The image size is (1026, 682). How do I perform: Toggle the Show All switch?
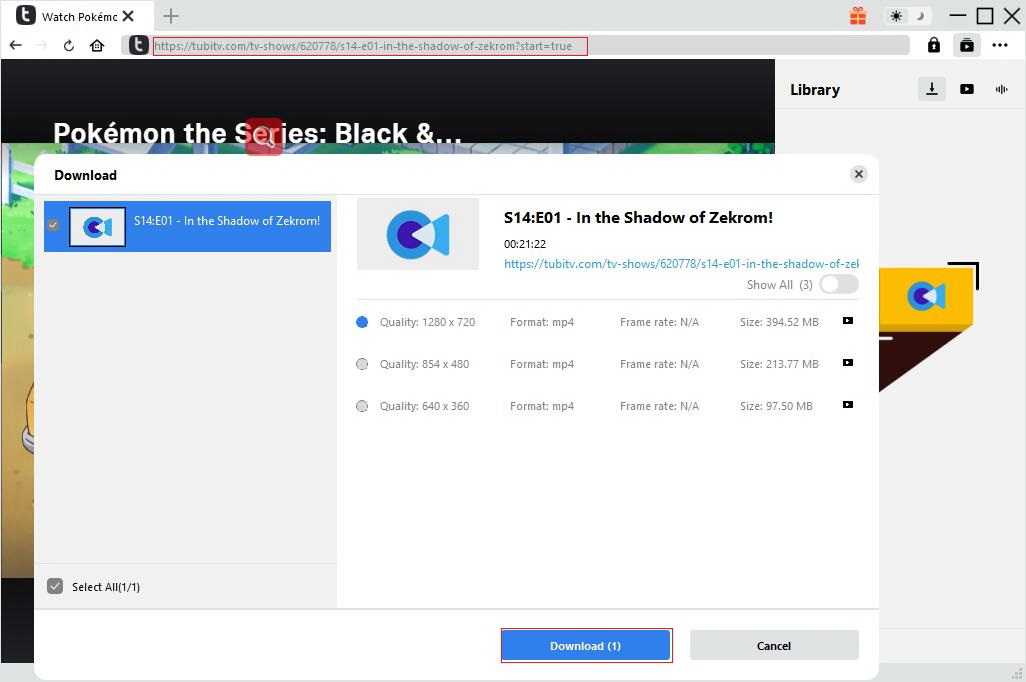(x=838, y=284)
